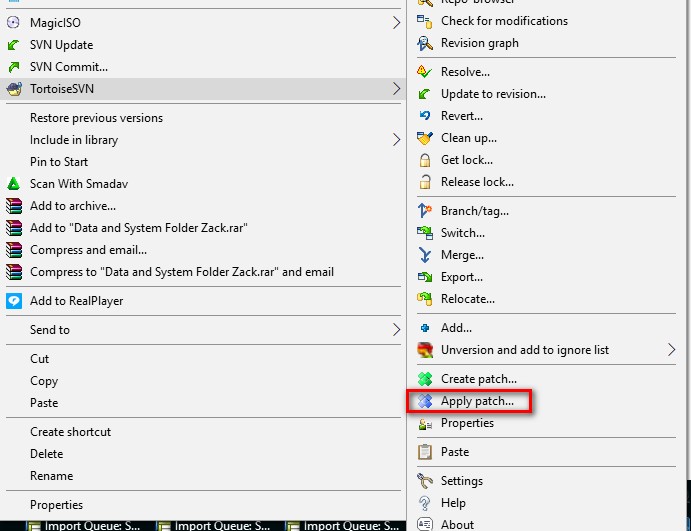
Task: Choose Apply patch... menu entry
Action: point(477,401)
